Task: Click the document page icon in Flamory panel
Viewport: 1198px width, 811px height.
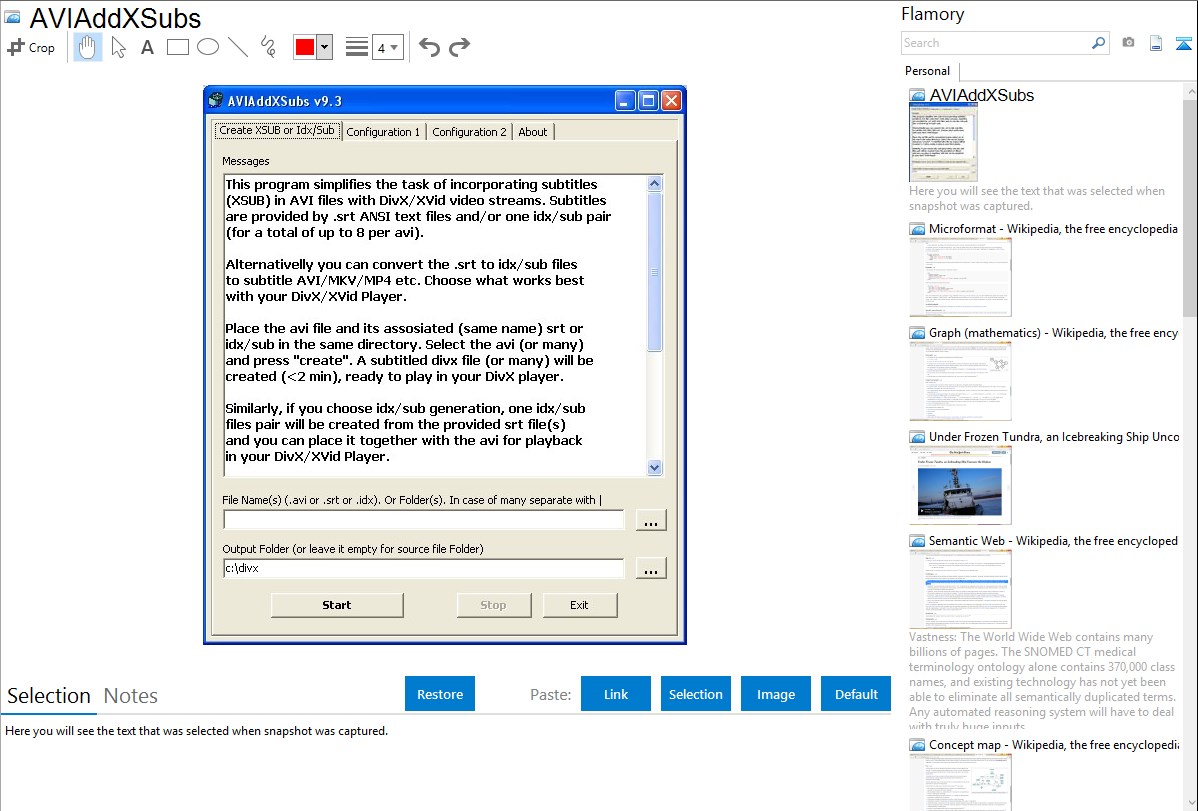Action: pyautogui.click(x=1156, y=43)
